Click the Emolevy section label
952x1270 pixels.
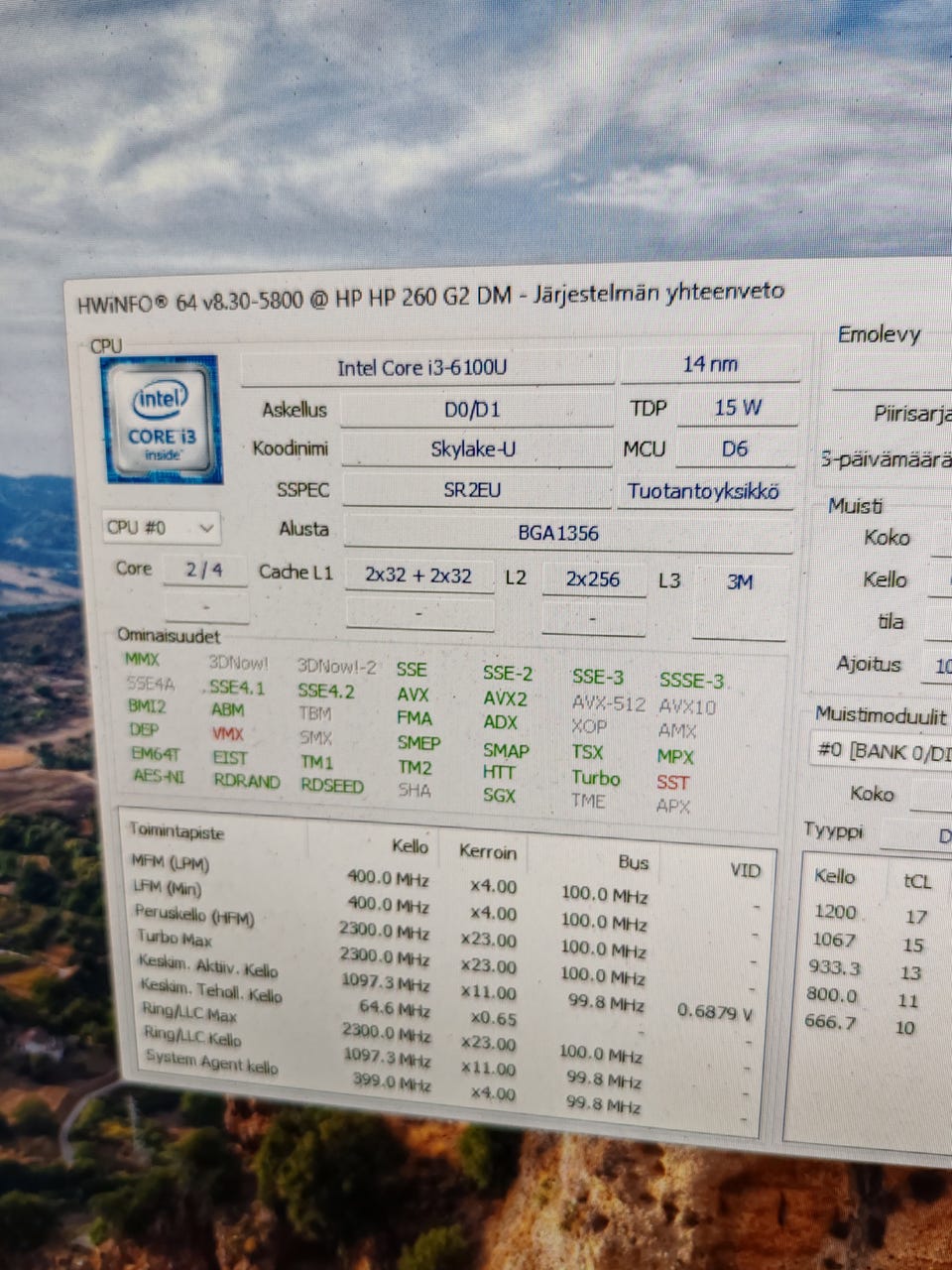(879, 334)
